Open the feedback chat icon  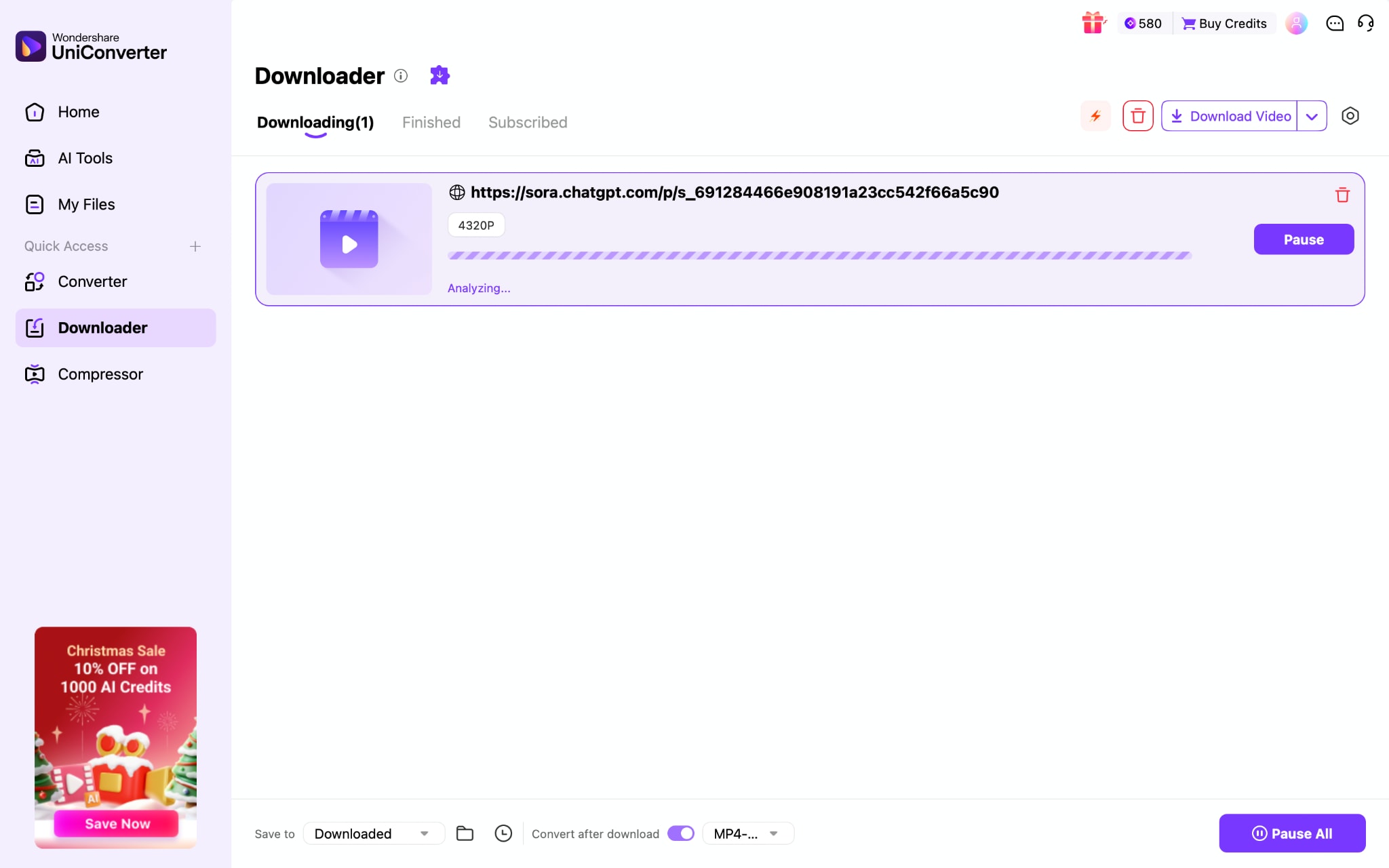[1333, 23]
